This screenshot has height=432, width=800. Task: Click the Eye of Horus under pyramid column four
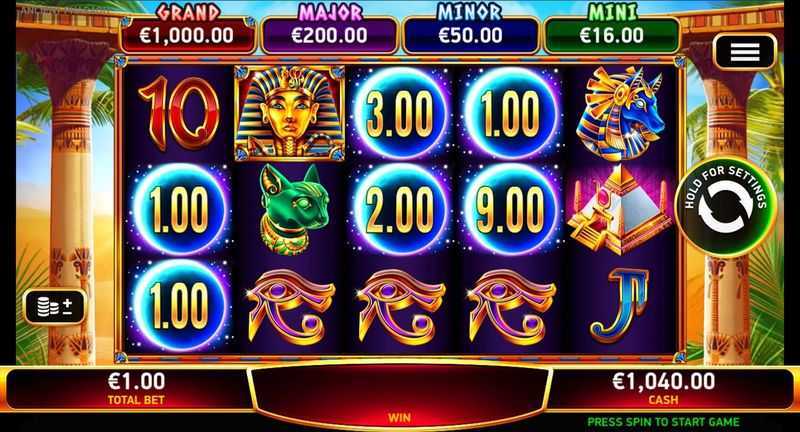pos(511,306)
